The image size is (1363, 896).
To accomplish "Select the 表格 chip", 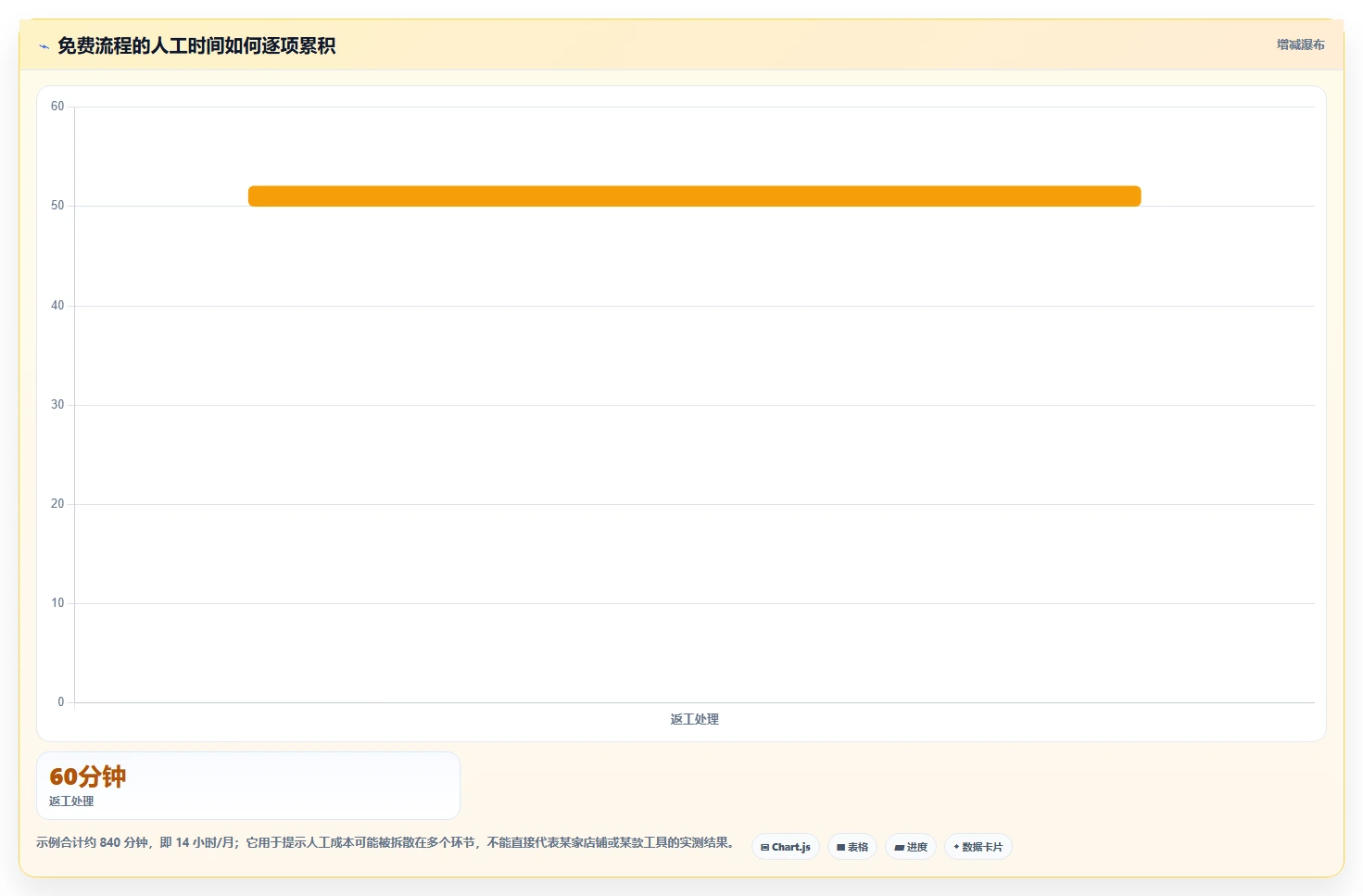I will pyautogui.click(x=852, y=847).
